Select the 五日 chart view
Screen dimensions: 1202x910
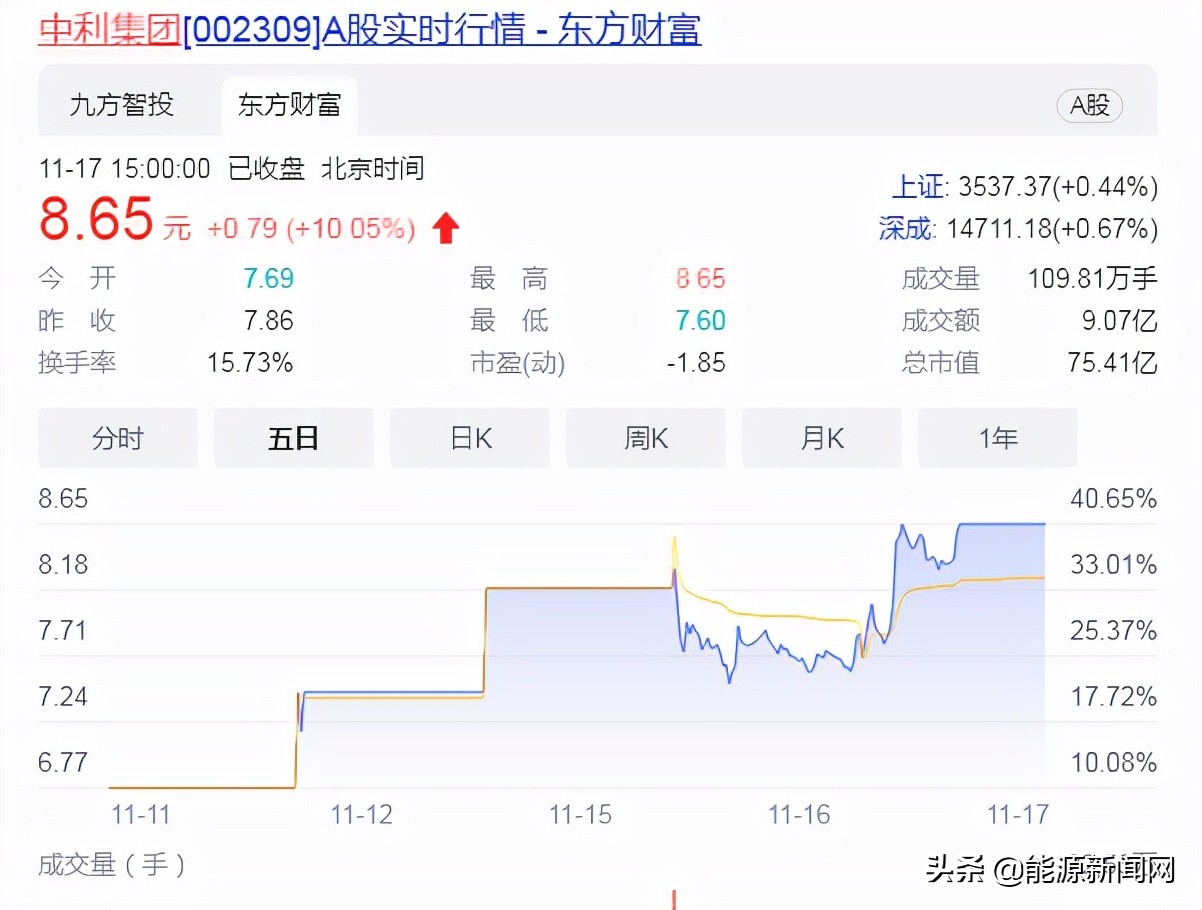pyautogui.click(x=293, y=437)
